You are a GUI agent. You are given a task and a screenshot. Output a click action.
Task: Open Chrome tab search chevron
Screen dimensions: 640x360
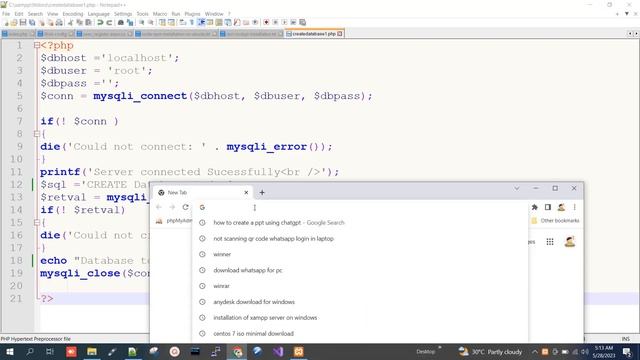(x=516, y=189)
